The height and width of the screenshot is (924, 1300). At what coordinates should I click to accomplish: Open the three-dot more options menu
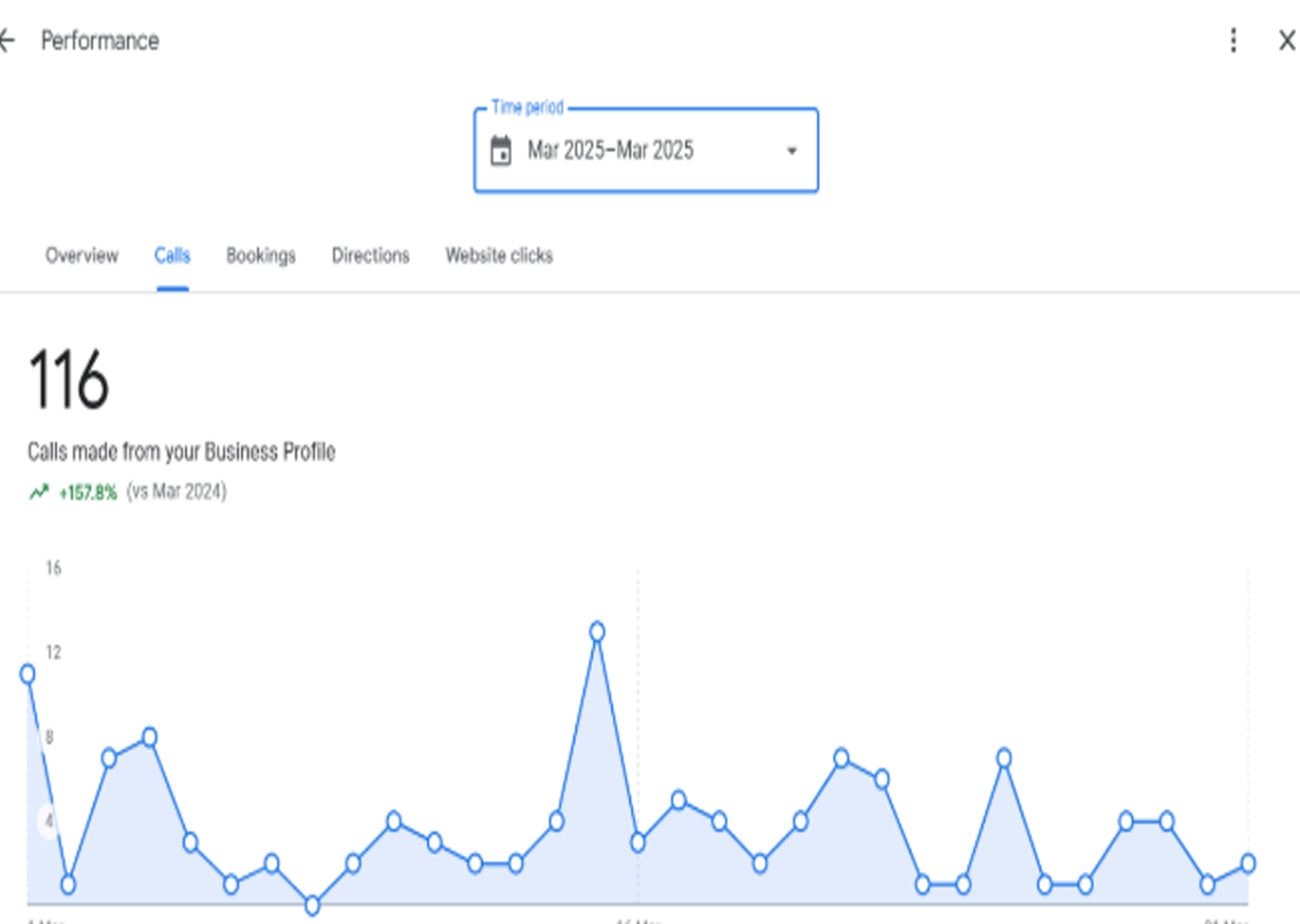[x=1233, y=41]
